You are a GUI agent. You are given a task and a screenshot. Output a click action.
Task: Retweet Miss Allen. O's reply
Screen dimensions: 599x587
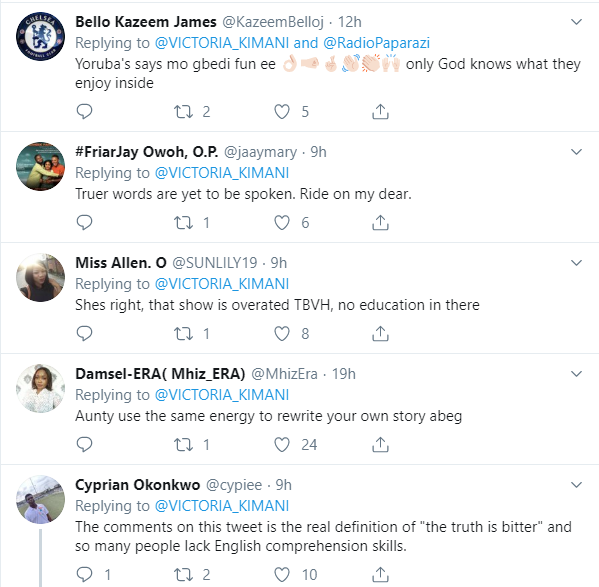184,333
